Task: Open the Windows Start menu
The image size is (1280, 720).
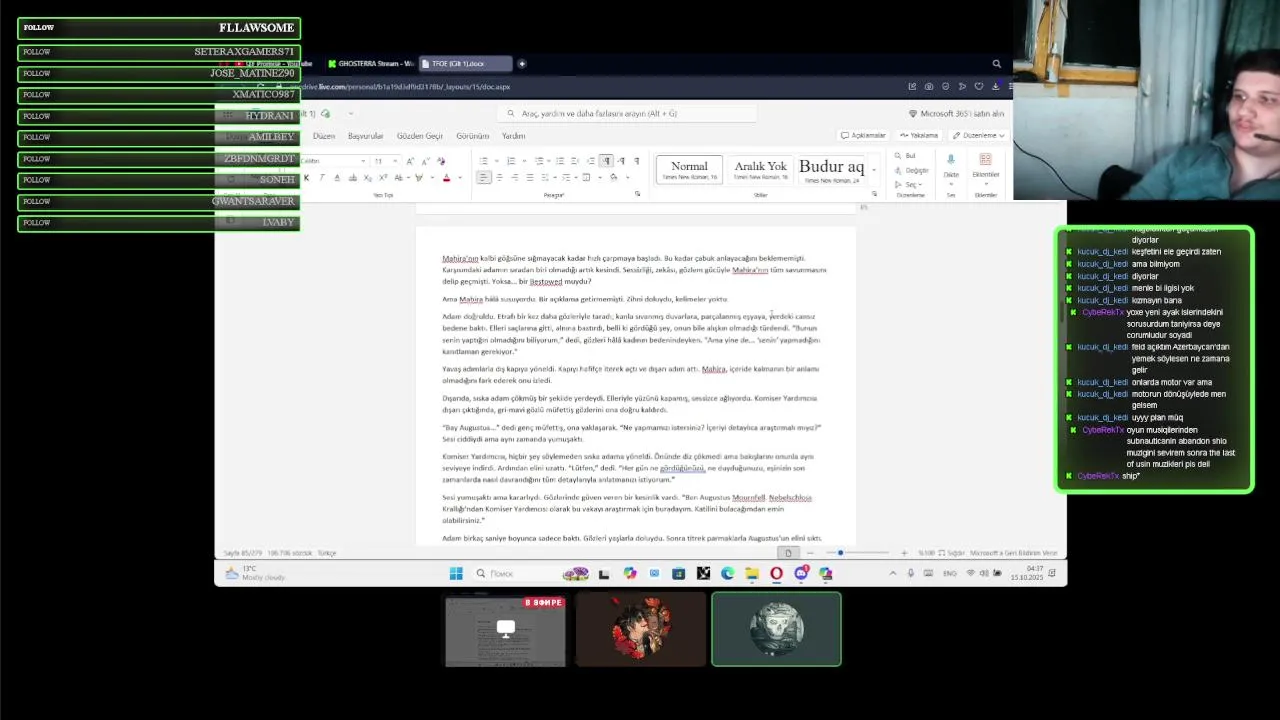Action: click(x=456, y=573)
